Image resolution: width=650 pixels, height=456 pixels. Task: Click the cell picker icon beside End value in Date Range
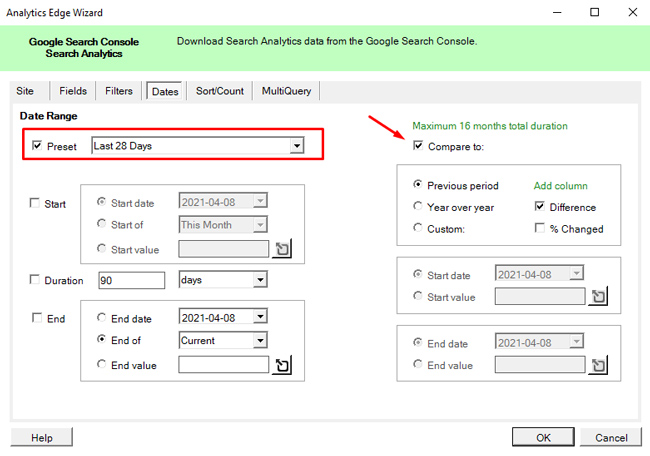(282, 365)
